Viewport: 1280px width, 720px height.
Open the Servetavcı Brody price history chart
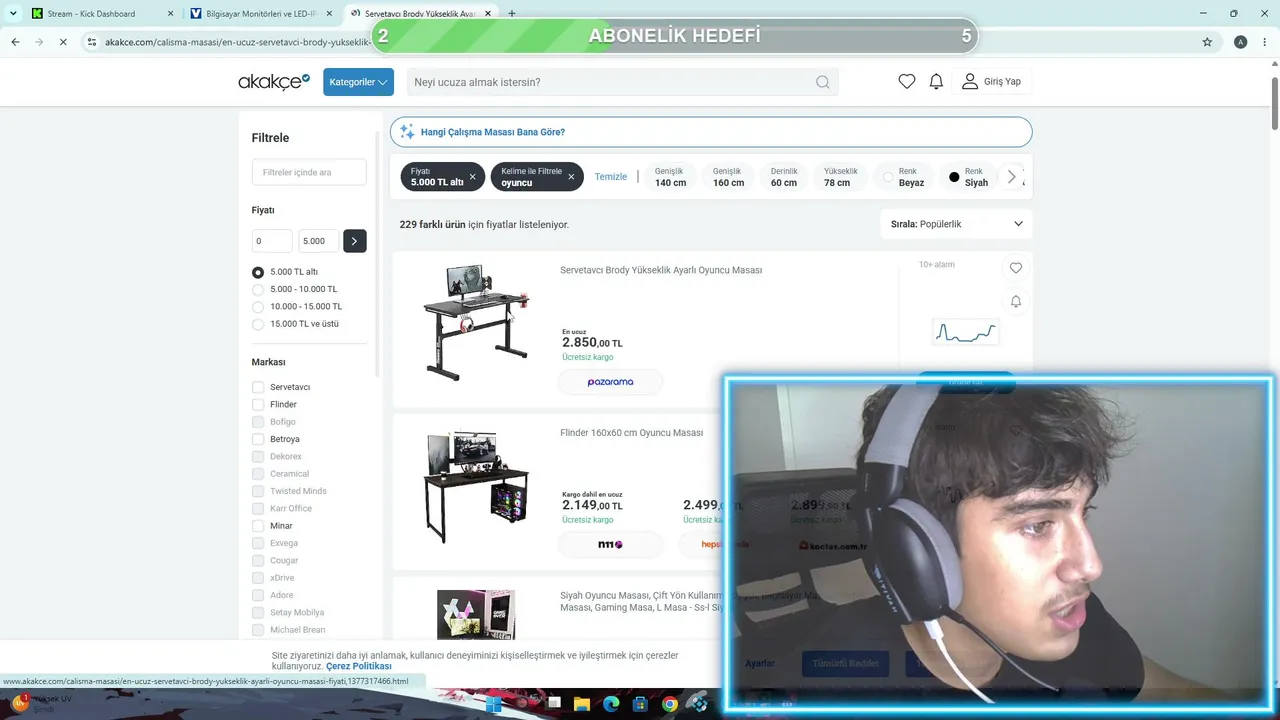tap(965, 332)
